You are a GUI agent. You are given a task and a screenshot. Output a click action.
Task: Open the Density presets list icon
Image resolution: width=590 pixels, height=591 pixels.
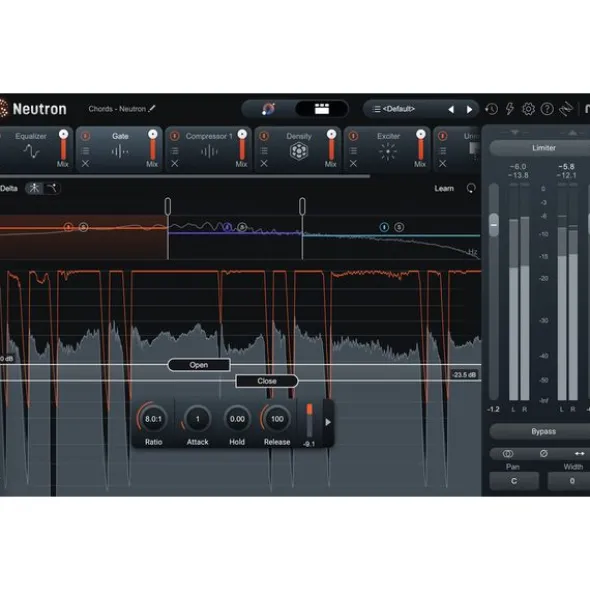pyautogui.click(x=264, y=151)
